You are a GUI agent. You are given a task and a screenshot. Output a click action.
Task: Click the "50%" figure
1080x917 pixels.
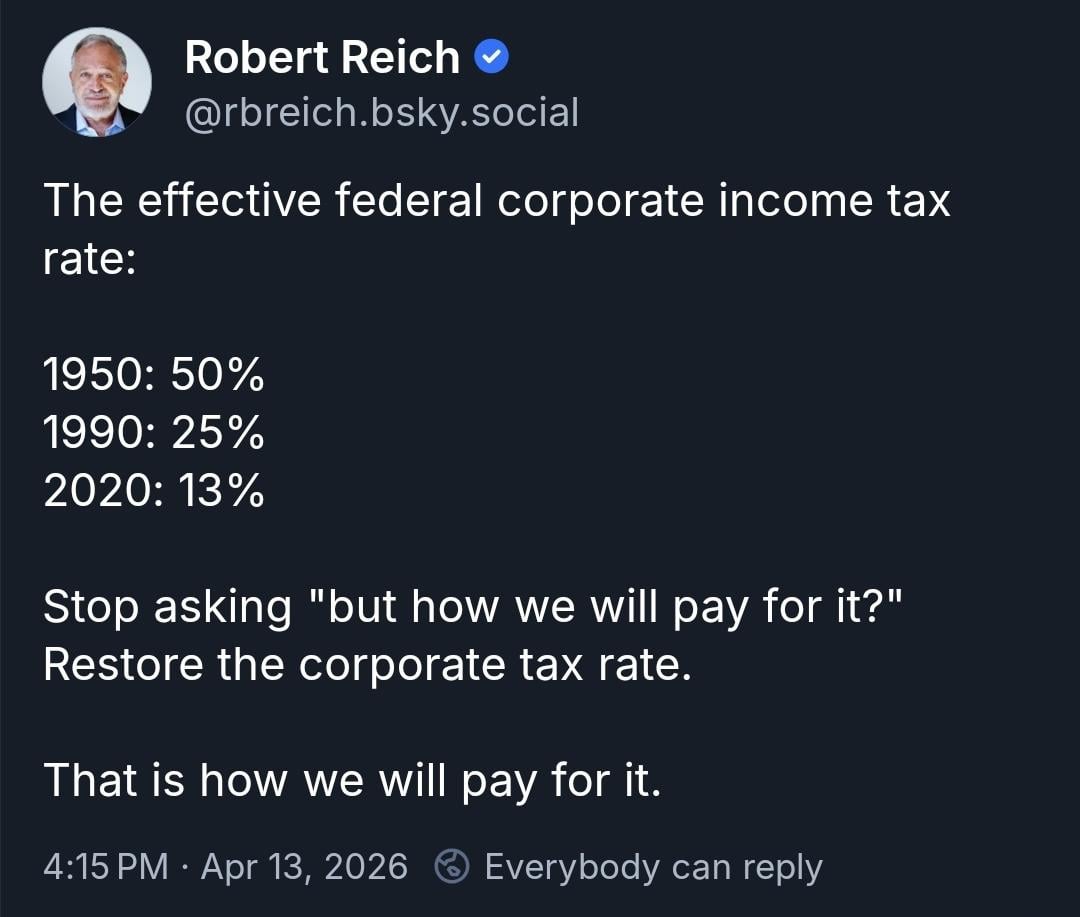coord(217,376)
